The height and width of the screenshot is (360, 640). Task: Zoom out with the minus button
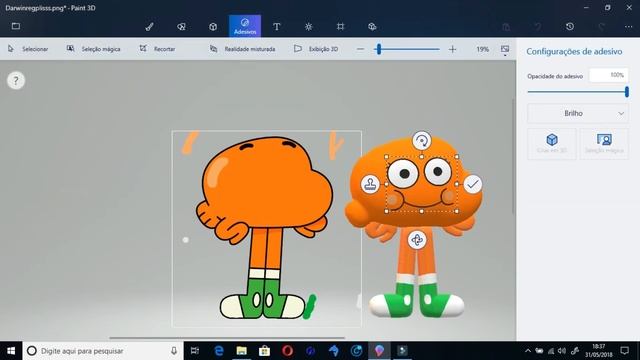360,49
